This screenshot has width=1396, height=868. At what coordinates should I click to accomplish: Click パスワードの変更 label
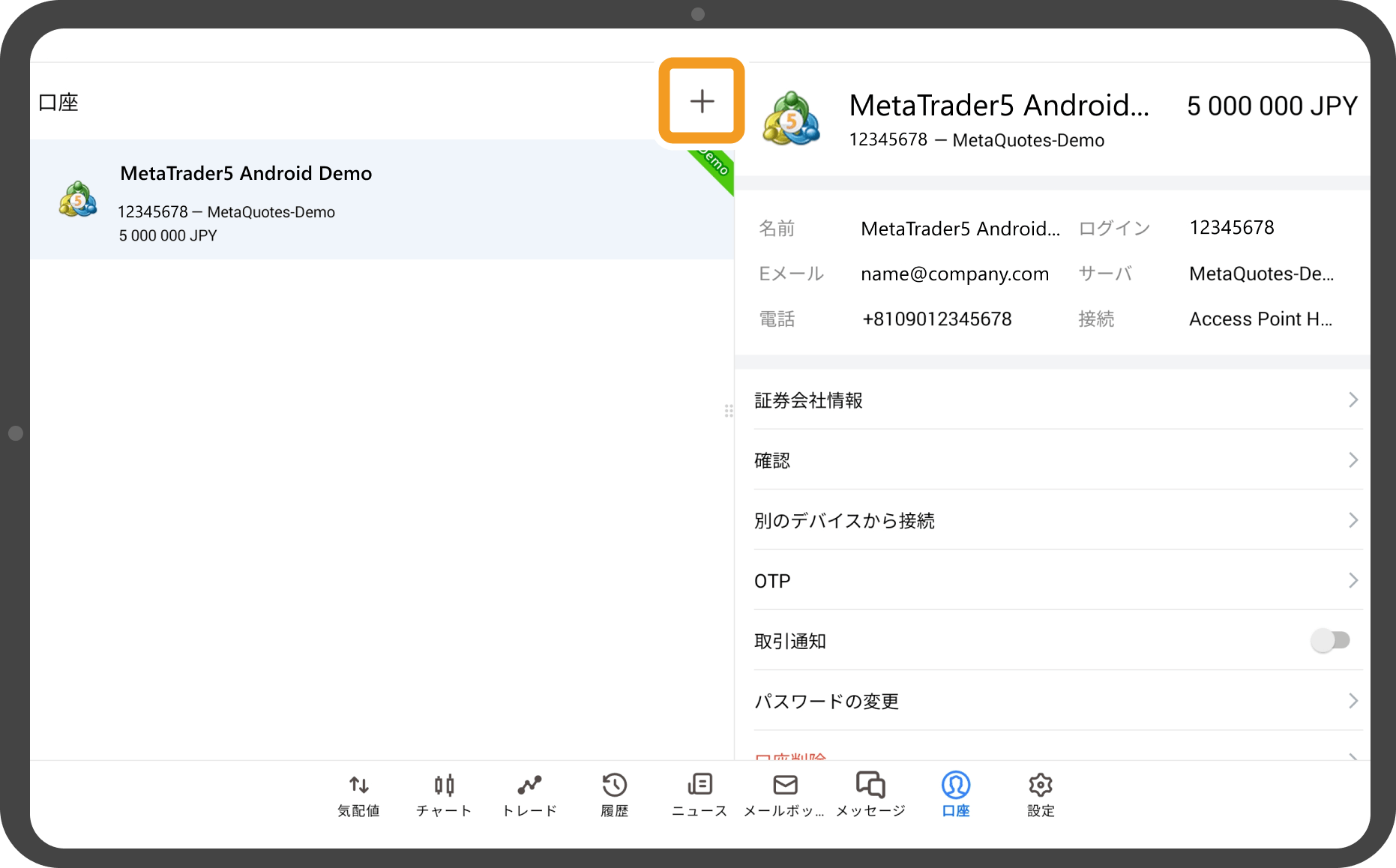(826, 702)
